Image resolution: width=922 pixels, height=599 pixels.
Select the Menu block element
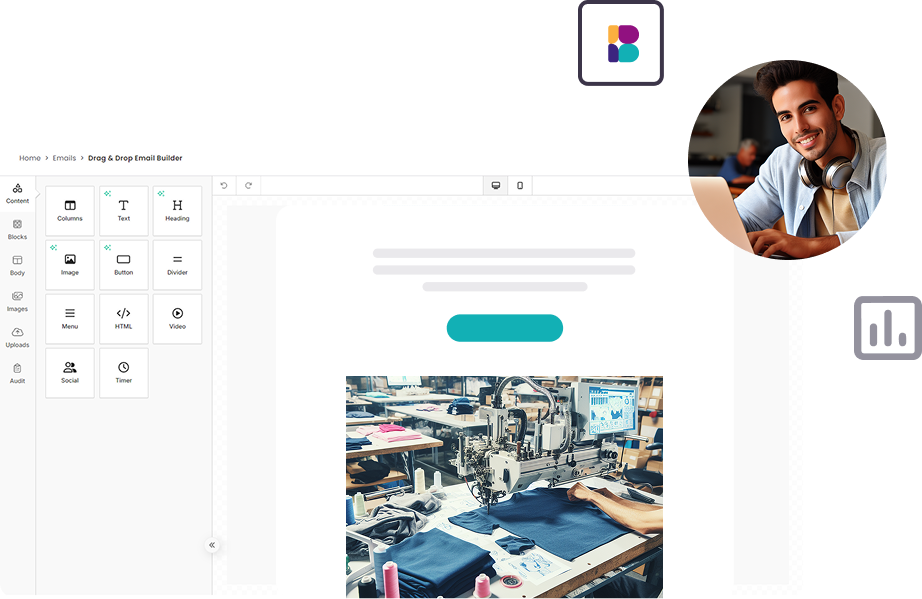[x=69, y=318]
